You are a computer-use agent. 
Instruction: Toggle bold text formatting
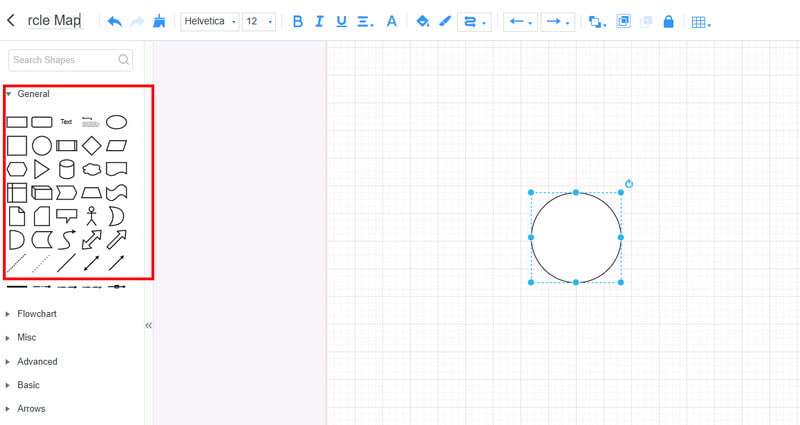[297, 21]
